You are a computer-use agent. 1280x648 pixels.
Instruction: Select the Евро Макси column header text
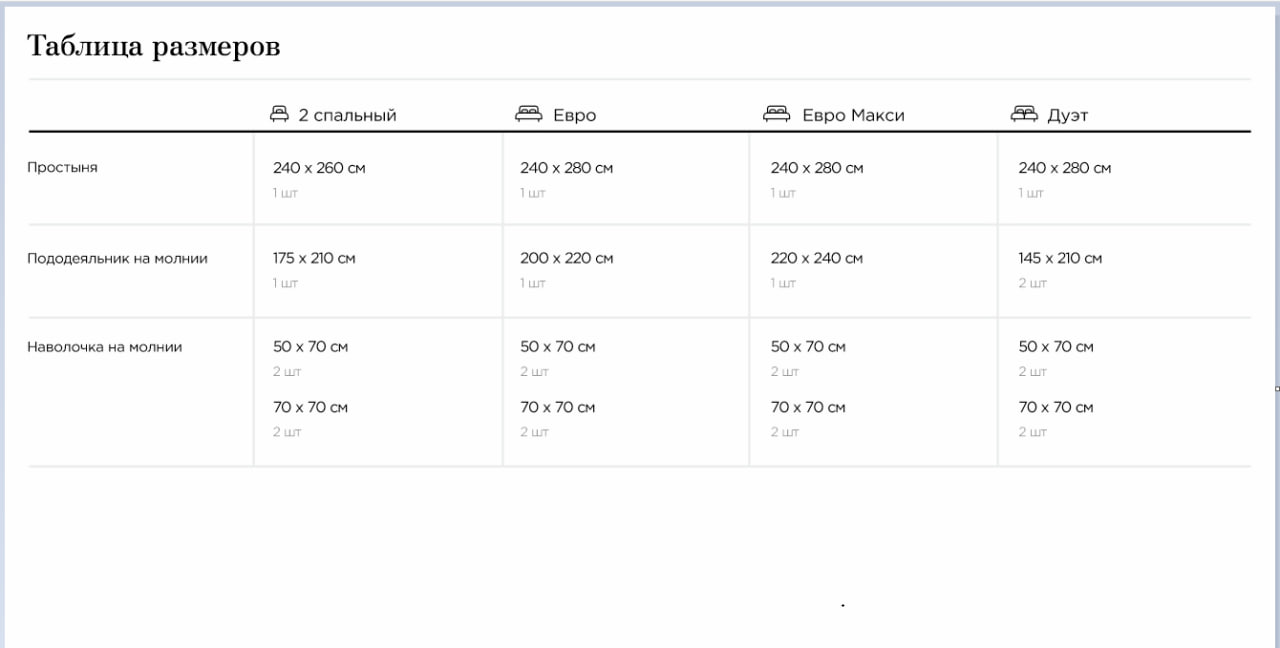(x=853, y=115)
